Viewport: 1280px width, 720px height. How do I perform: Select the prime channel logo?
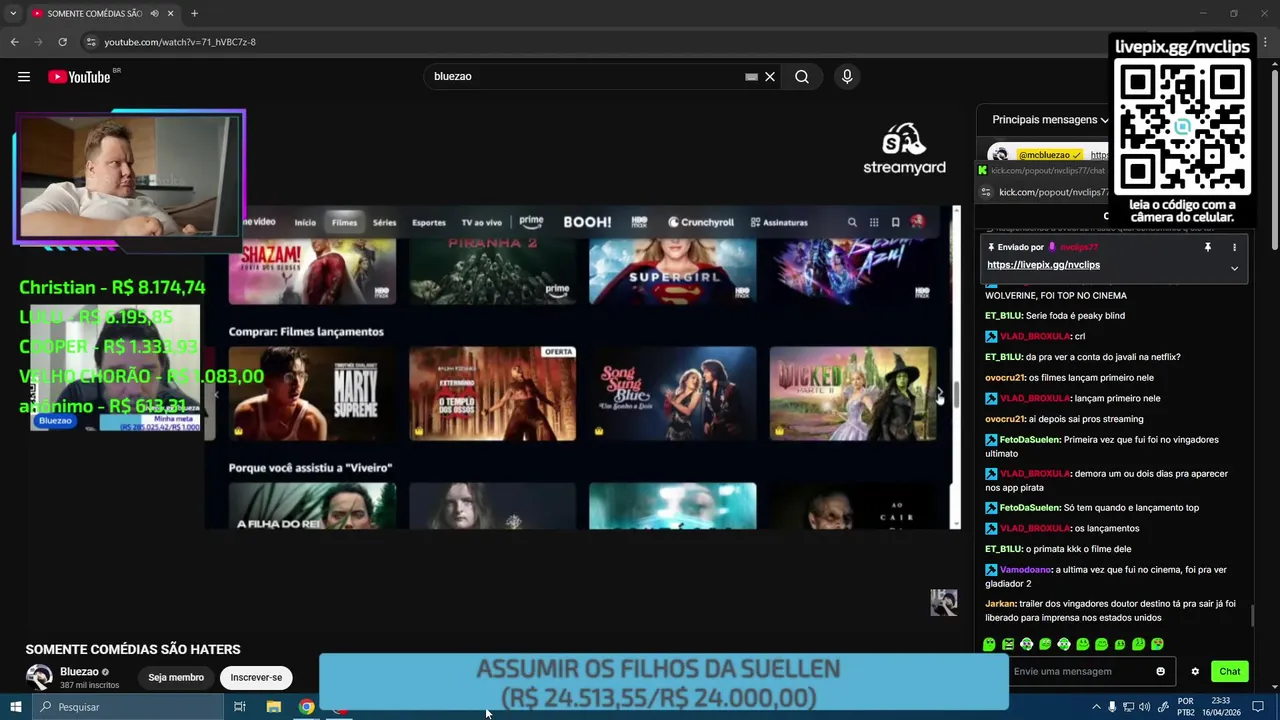[x=531, y=222]
